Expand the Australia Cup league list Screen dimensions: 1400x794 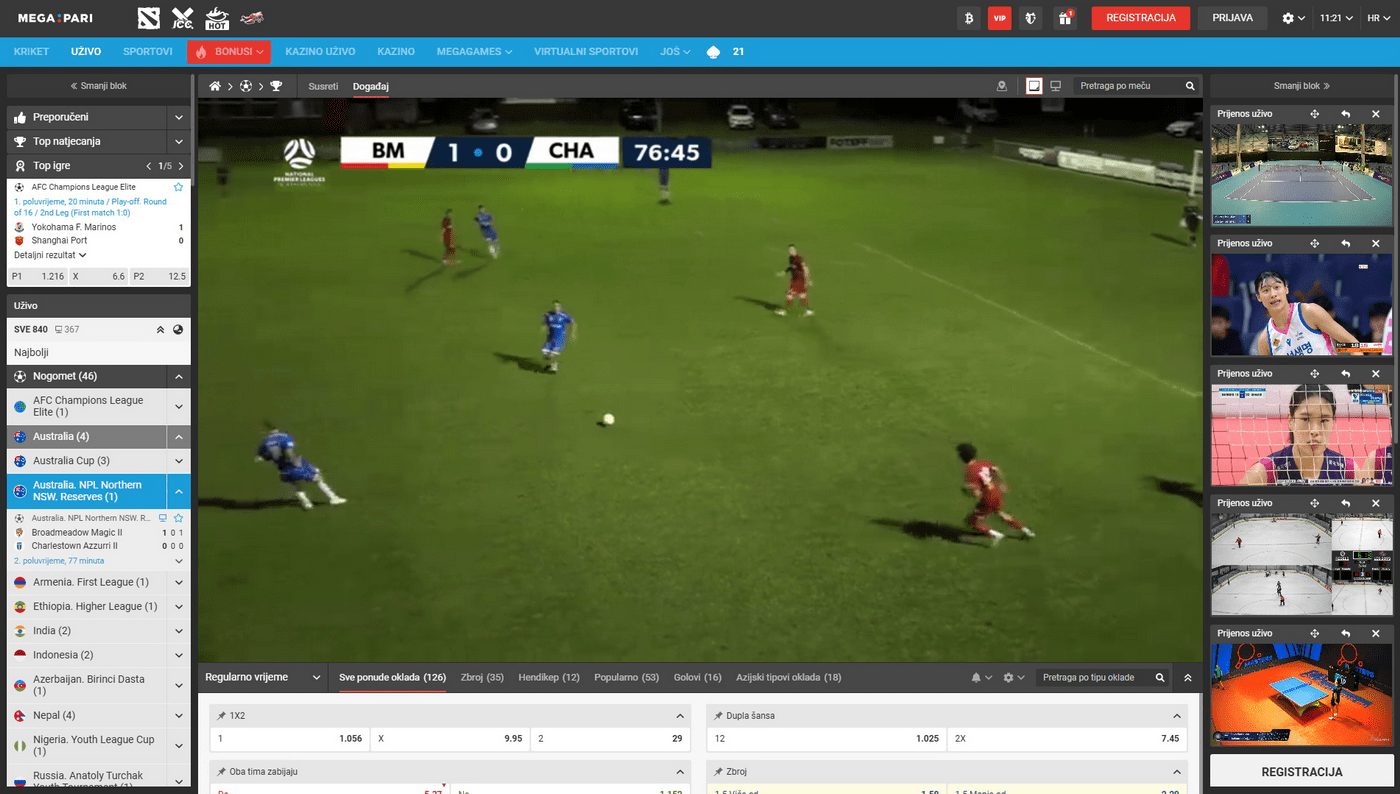coord(178,461)
